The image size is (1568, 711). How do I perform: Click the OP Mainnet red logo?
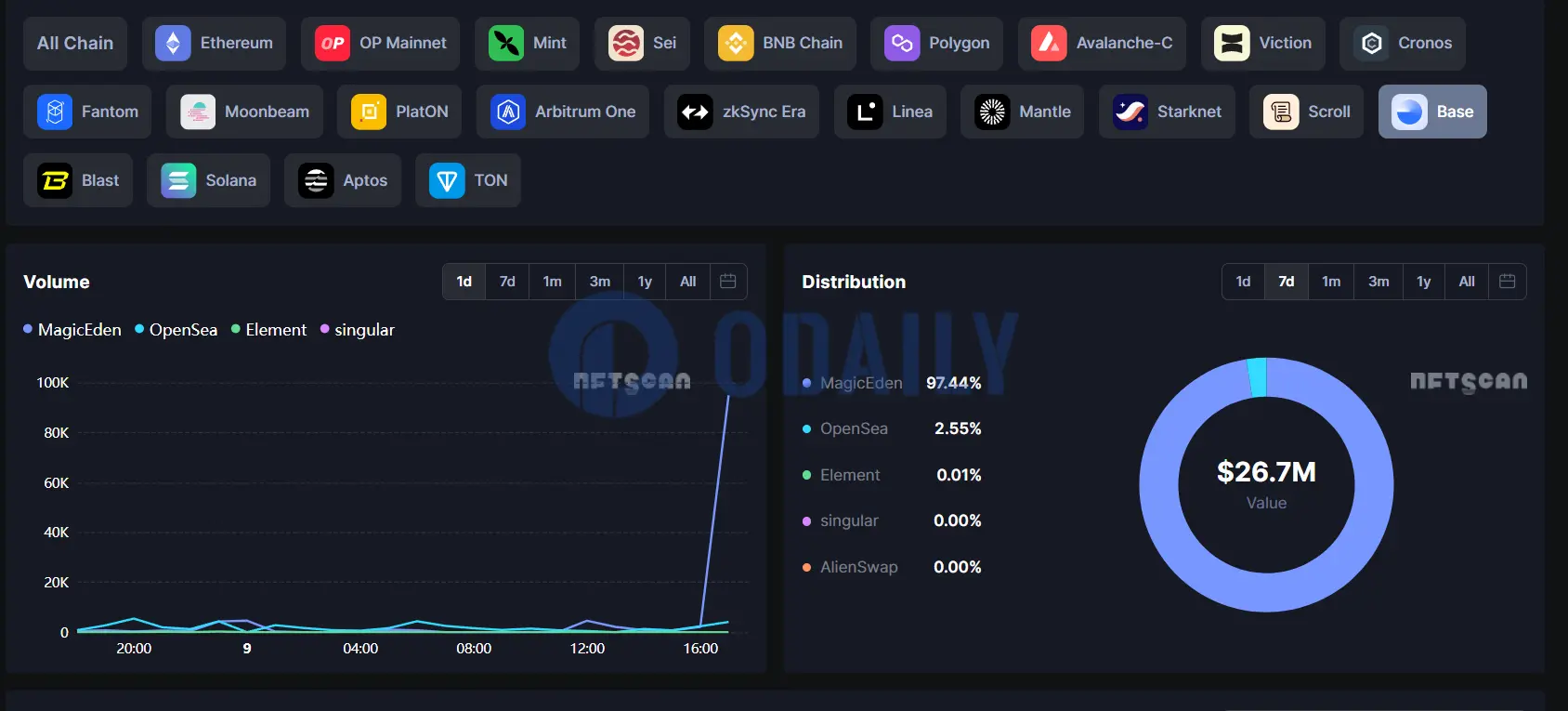click(333, 43)
